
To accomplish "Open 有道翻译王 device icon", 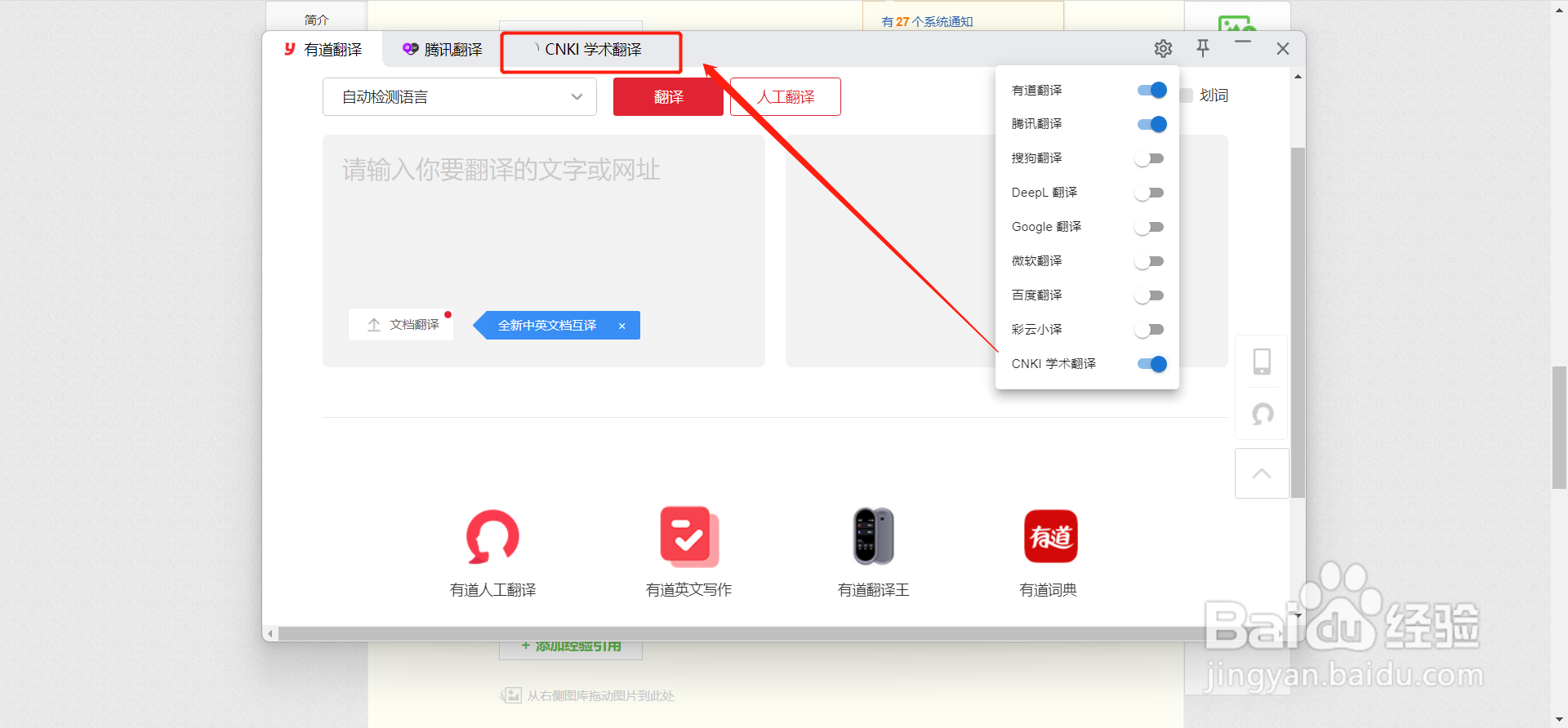I will click(873, 537).
